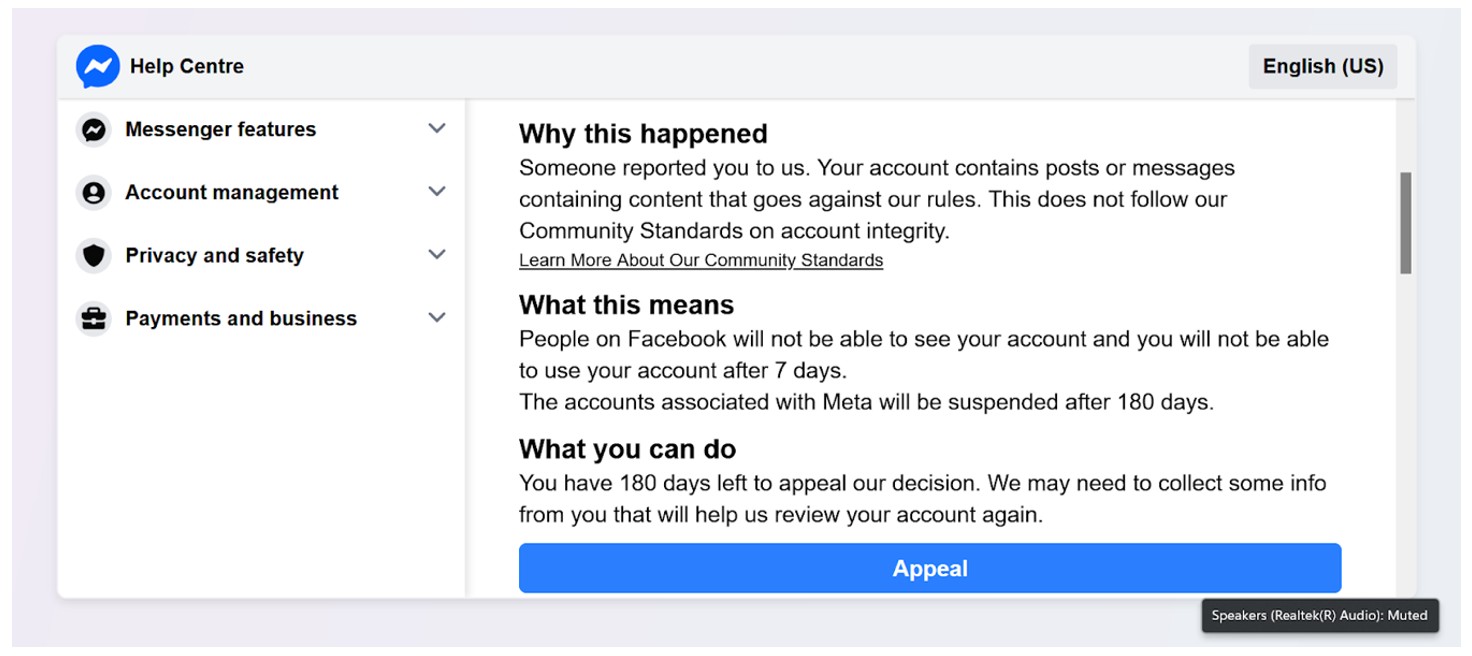
Task: Click the "Why this happened" heading
Action: tap(643, 134)
